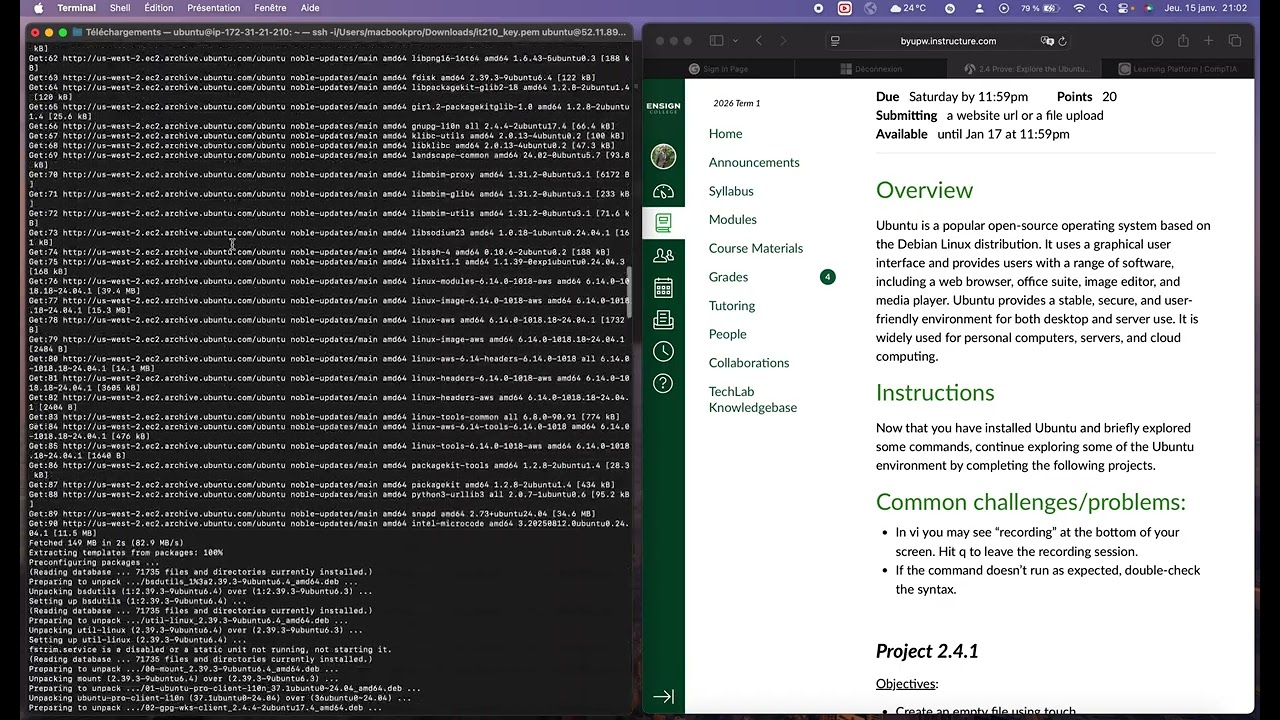
Task: Click the red play icon in menu bar
Action: click(845, 8)
